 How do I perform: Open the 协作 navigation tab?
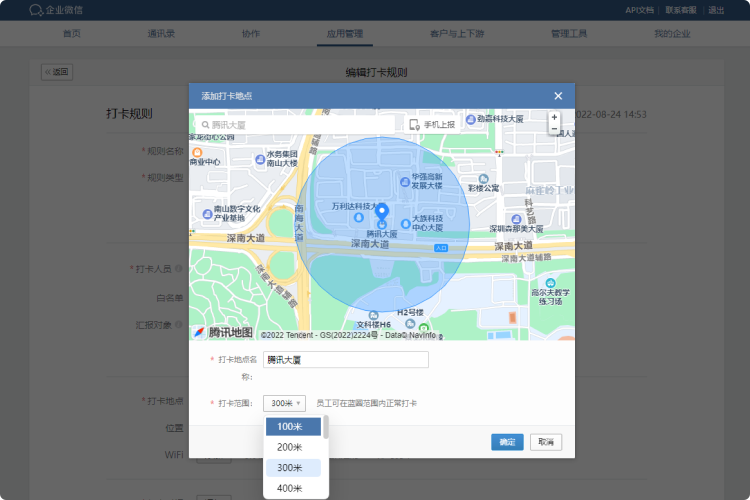[x=251, y=33]
